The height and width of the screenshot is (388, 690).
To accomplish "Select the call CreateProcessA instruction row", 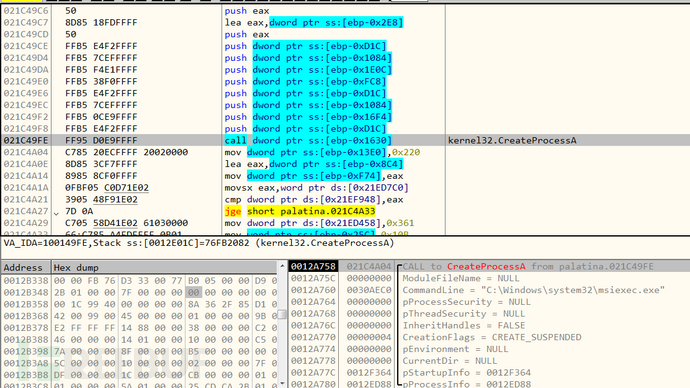I will click(x=345, y=140).
